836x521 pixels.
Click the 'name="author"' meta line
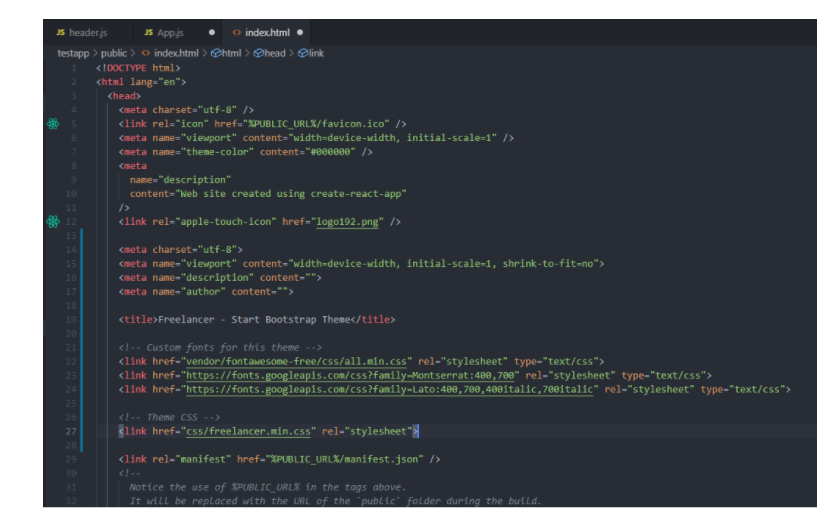pyautogui.click(x=206, y=292)
